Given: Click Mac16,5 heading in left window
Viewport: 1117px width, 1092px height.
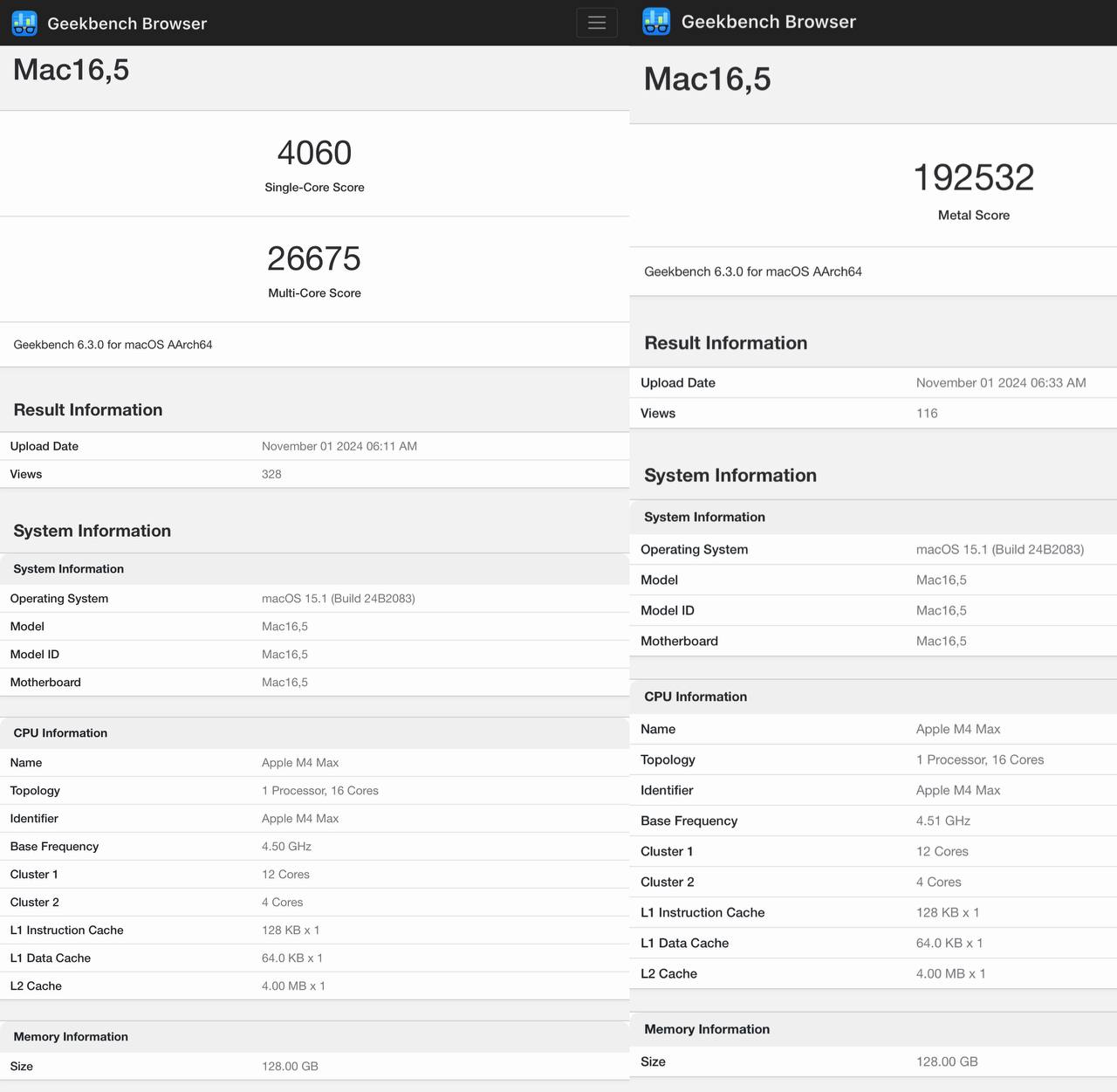Looking at the screenshot, I should [72, 70].
